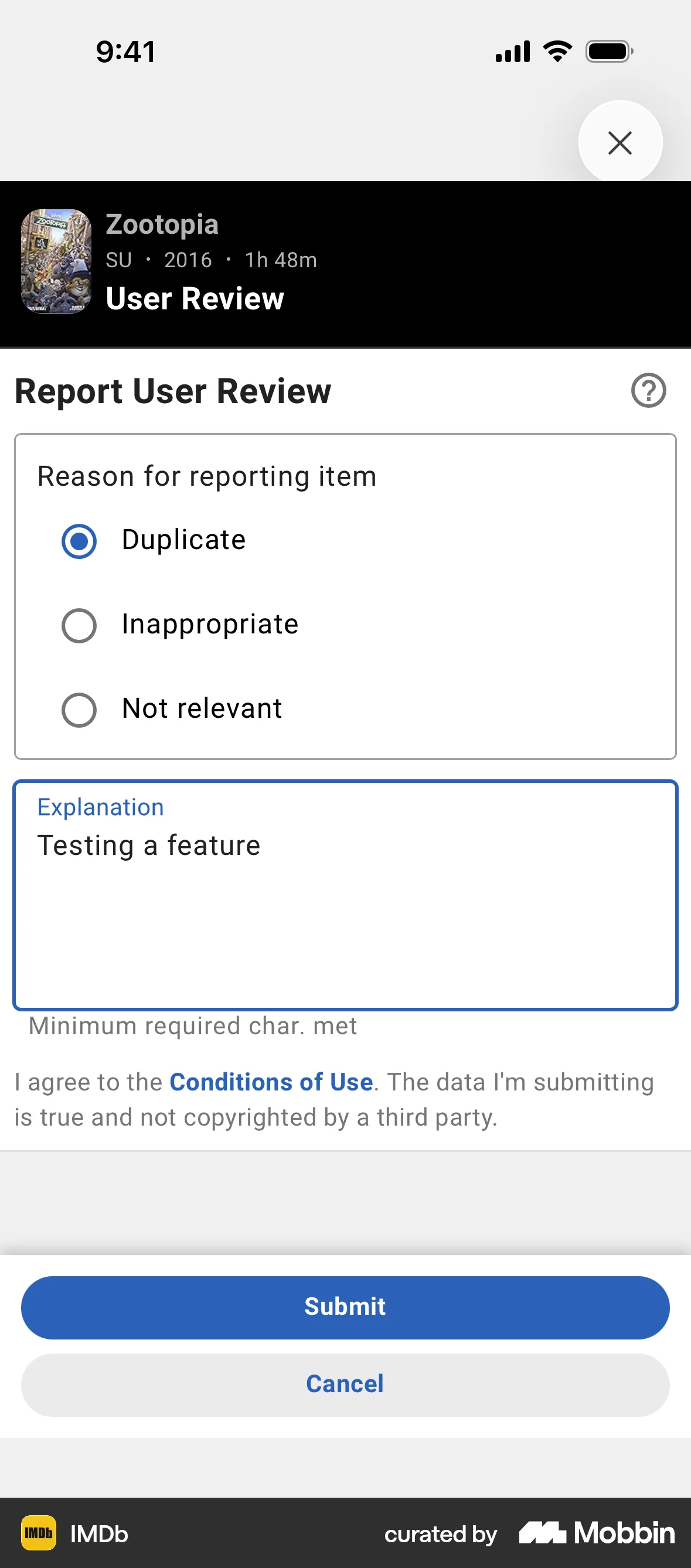Cancel reporting the review
The width and height of the screenshot is (691, 1568).
tap(345, 1383)
